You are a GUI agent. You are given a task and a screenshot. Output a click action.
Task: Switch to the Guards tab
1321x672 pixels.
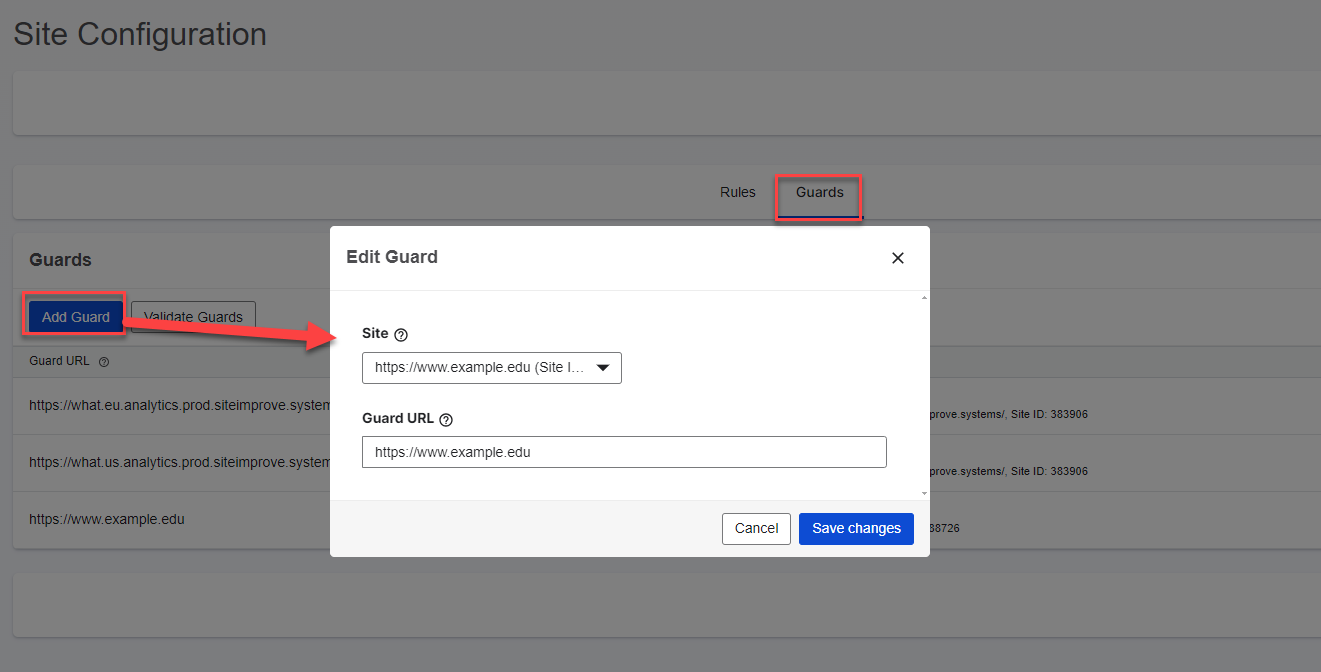click(820, 192)
